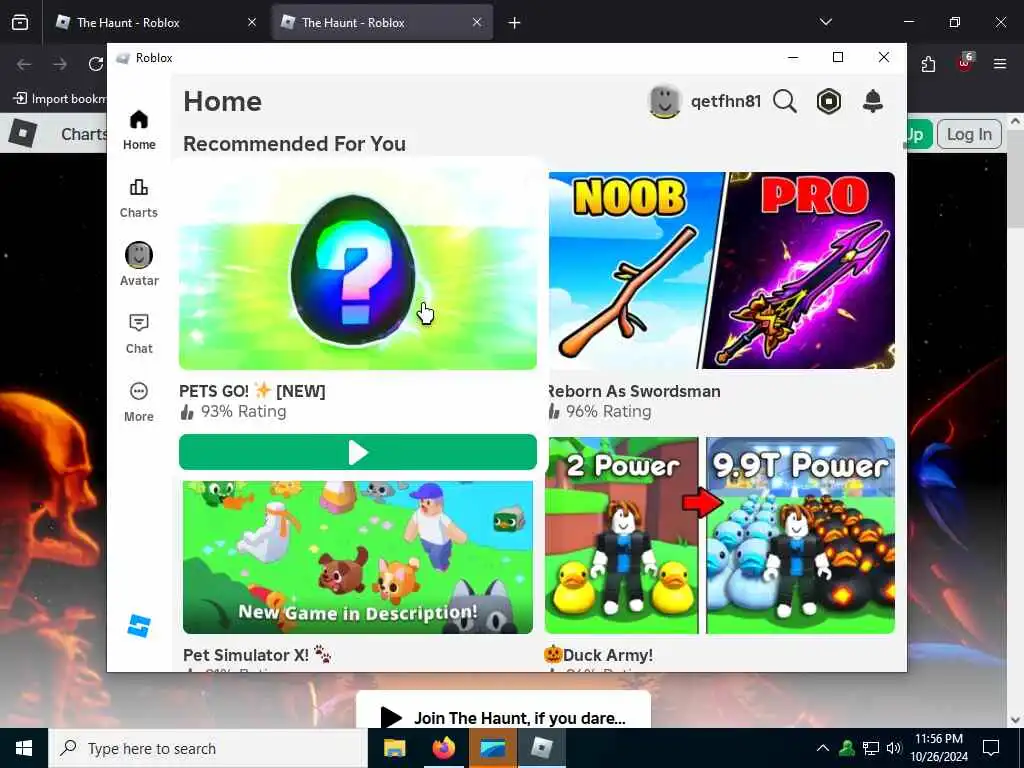This screenshot has width=1024, height=768.
Task: Click Roblox logo on website header
Action: (x=23, y=133)
